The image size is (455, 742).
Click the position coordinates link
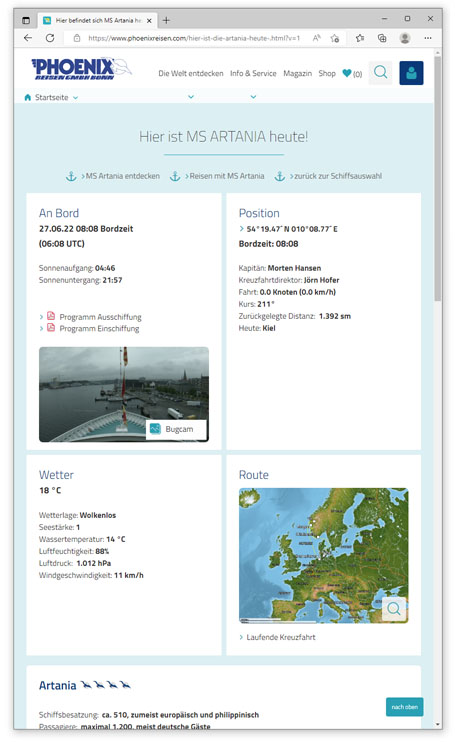[292, 229]
